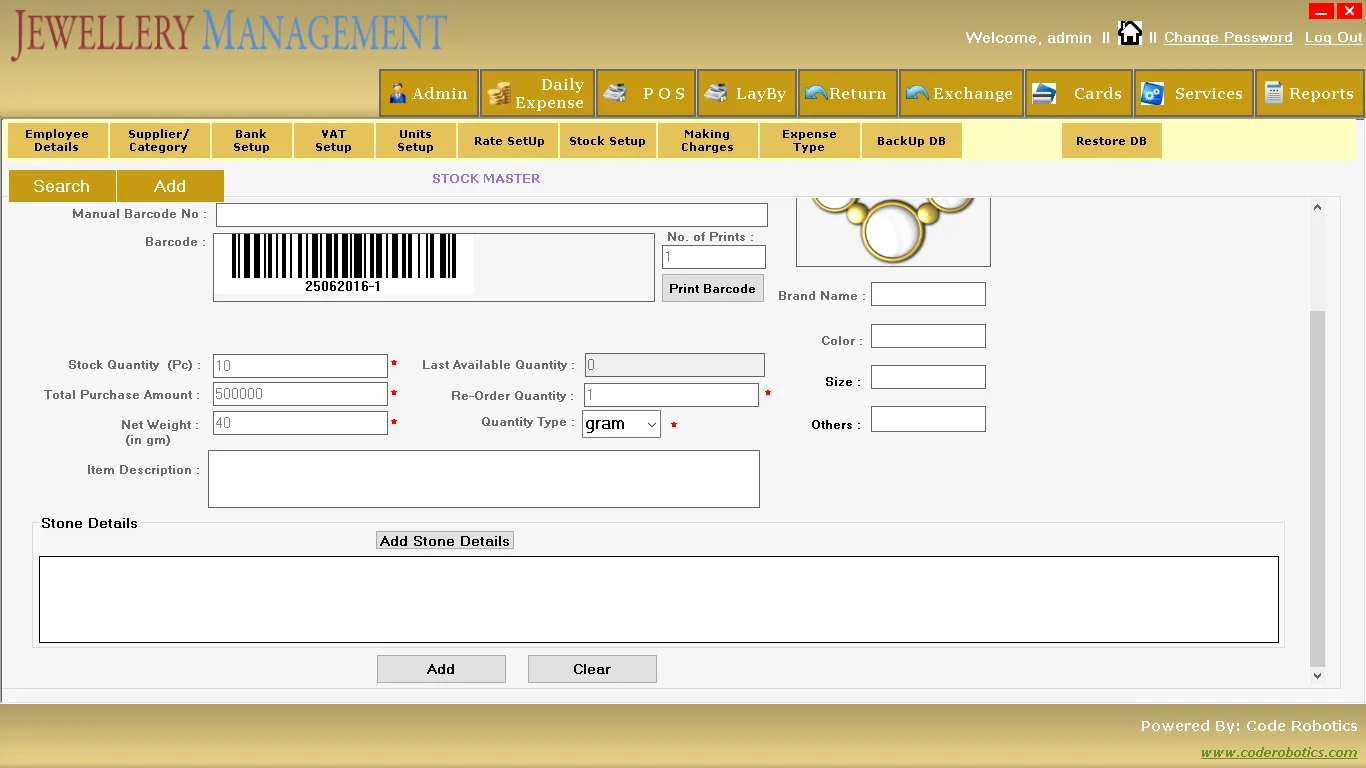Open Bank Setup page
Screen dimensions: 1366x768
click(x=251, y=141)
